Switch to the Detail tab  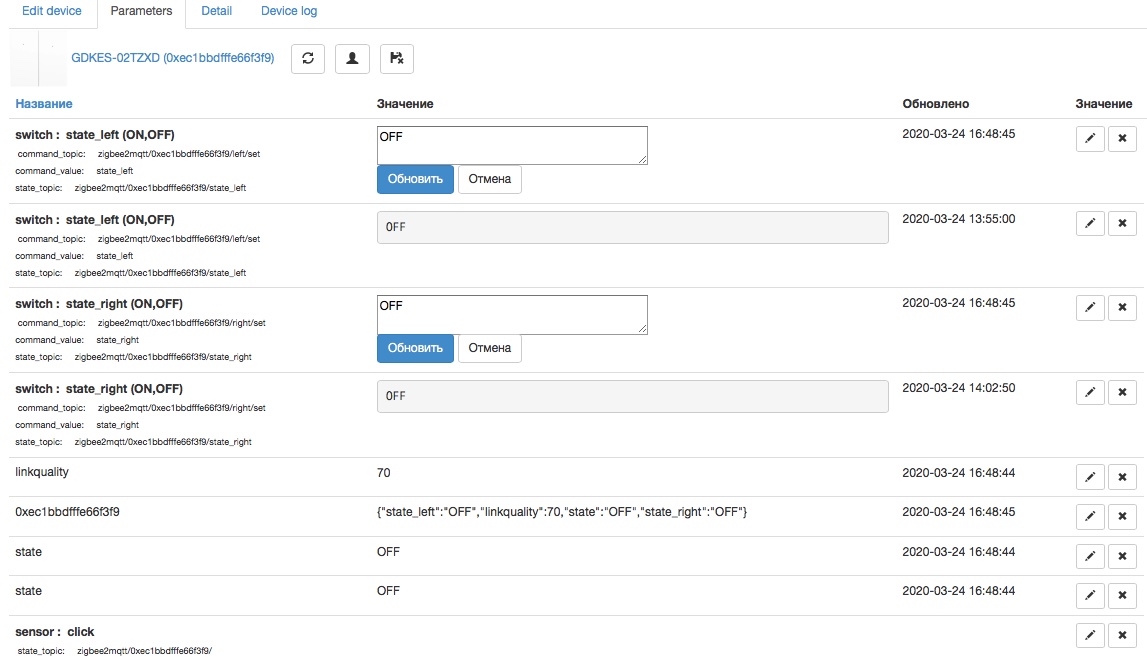217,11
